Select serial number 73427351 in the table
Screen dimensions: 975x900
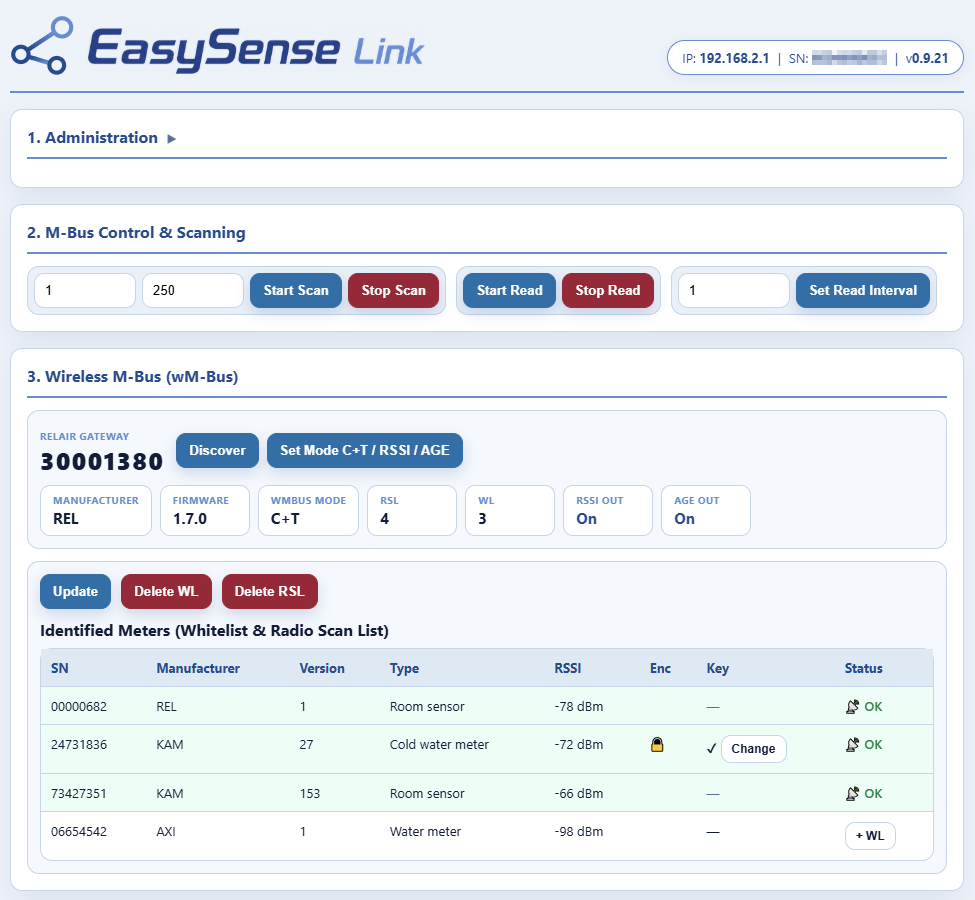tap(79, 794)
